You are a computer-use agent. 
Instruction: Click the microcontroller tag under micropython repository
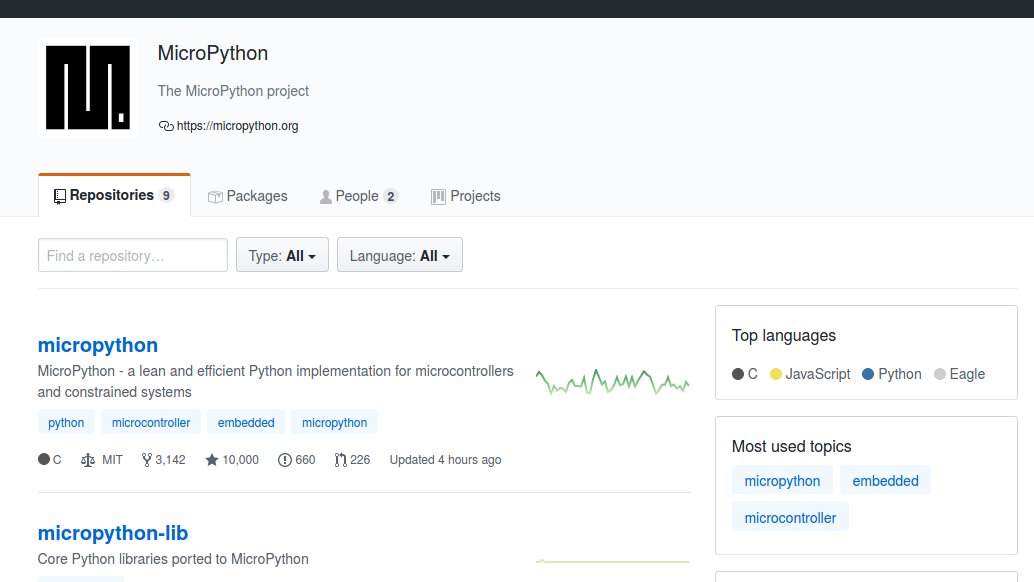point(151,422)
